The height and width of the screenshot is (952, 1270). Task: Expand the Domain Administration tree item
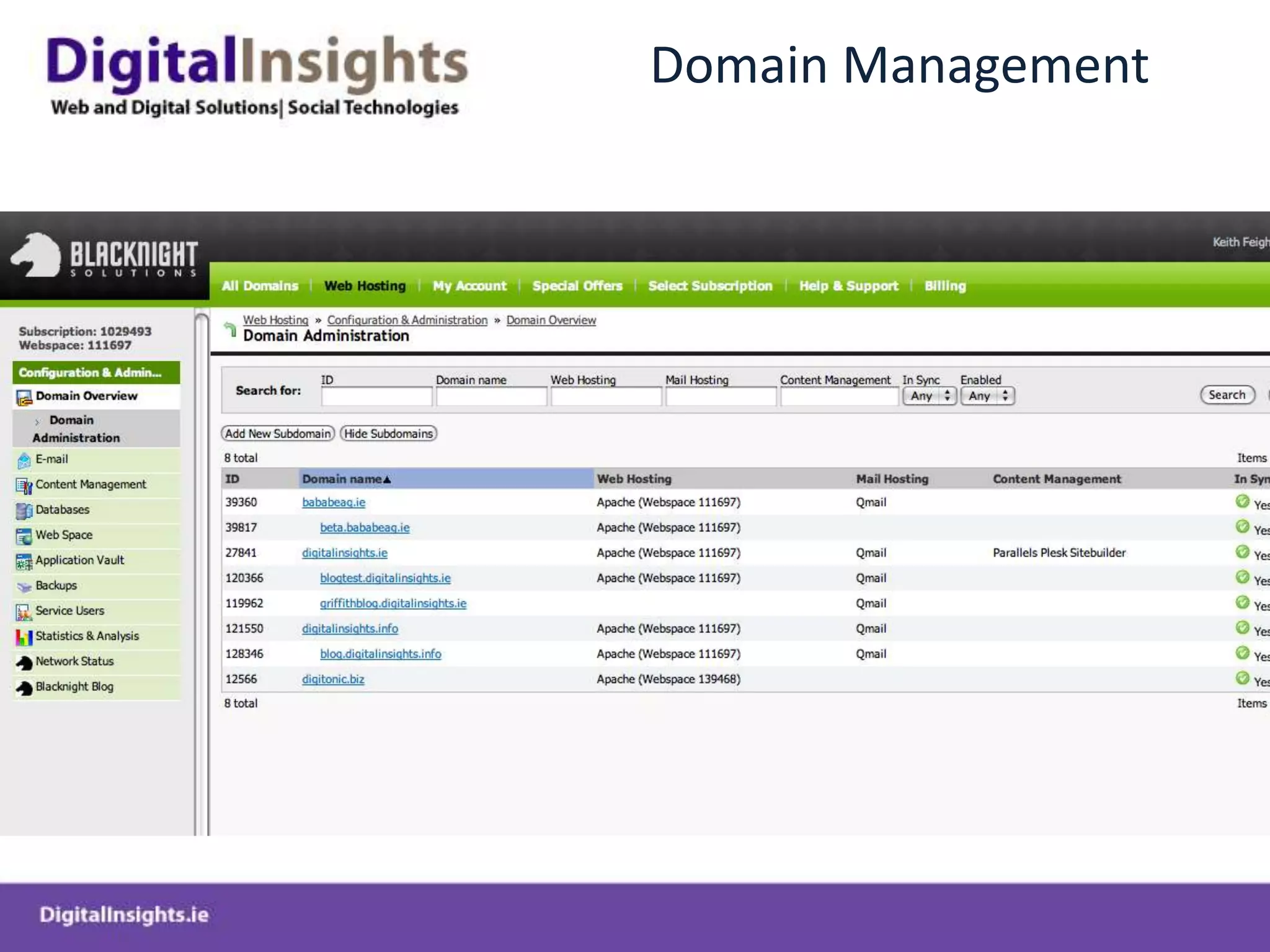(37, 421)
